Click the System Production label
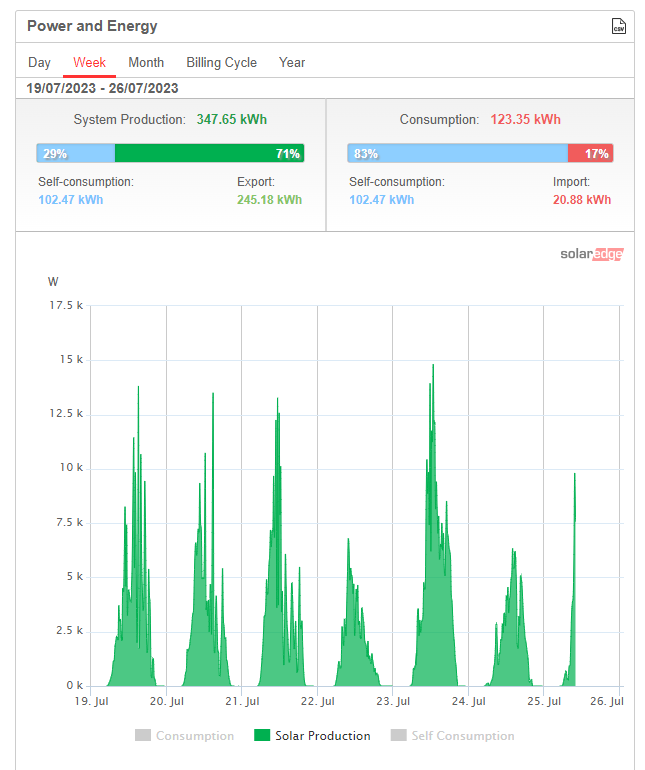Viewport: 645px width, 770px height. pyautogui.click(x=130, y=119)
